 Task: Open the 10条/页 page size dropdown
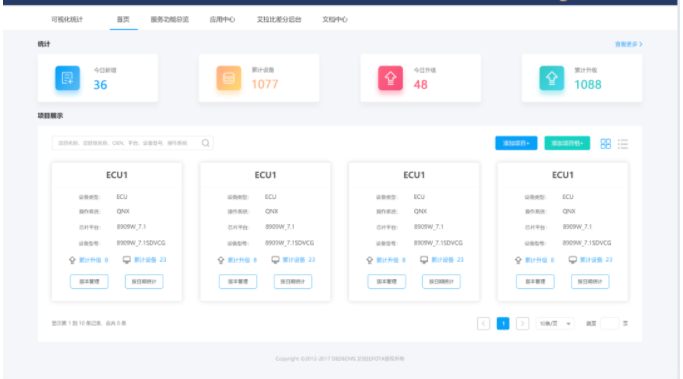pos(555,323)
